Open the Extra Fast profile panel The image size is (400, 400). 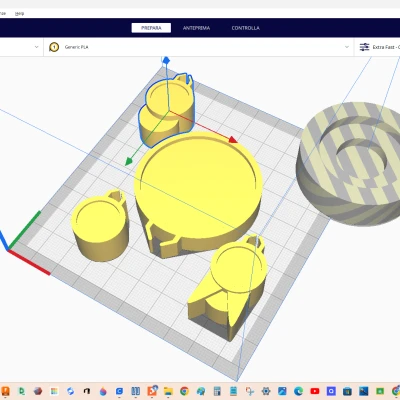point(378,47)
